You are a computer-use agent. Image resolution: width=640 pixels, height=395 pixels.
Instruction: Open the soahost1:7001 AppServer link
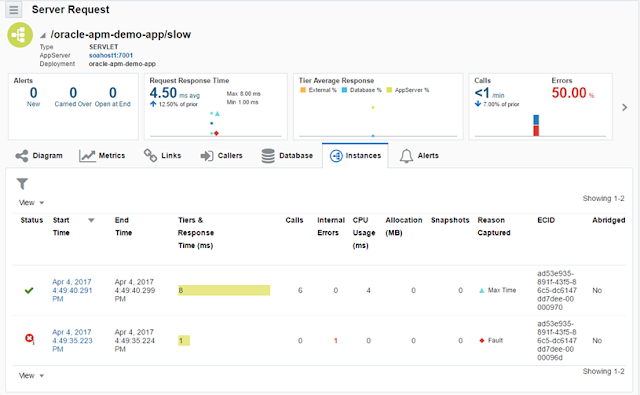coord(111,55)
